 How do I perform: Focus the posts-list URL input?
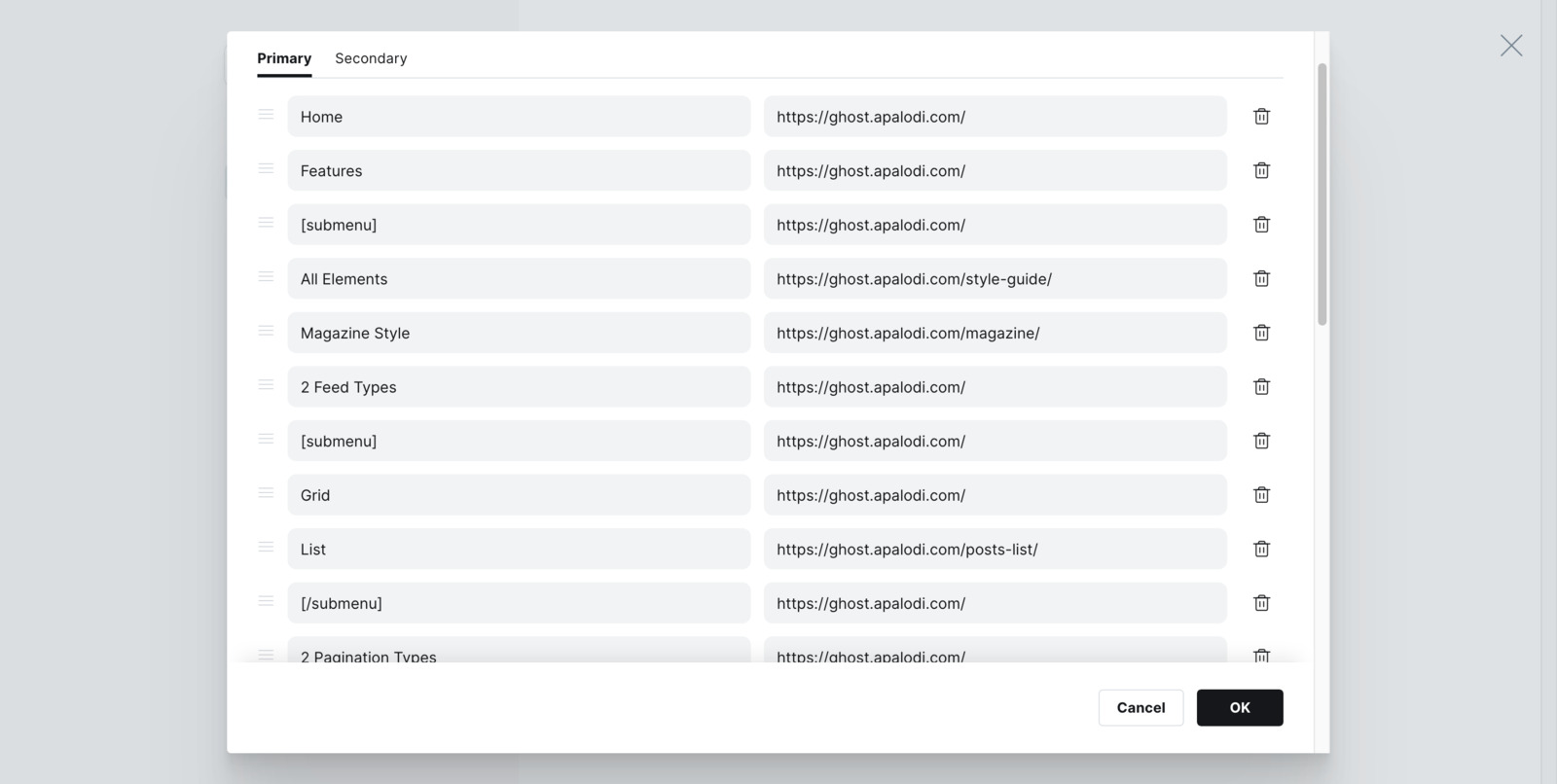pyautogui.click(x=995, y=550)
